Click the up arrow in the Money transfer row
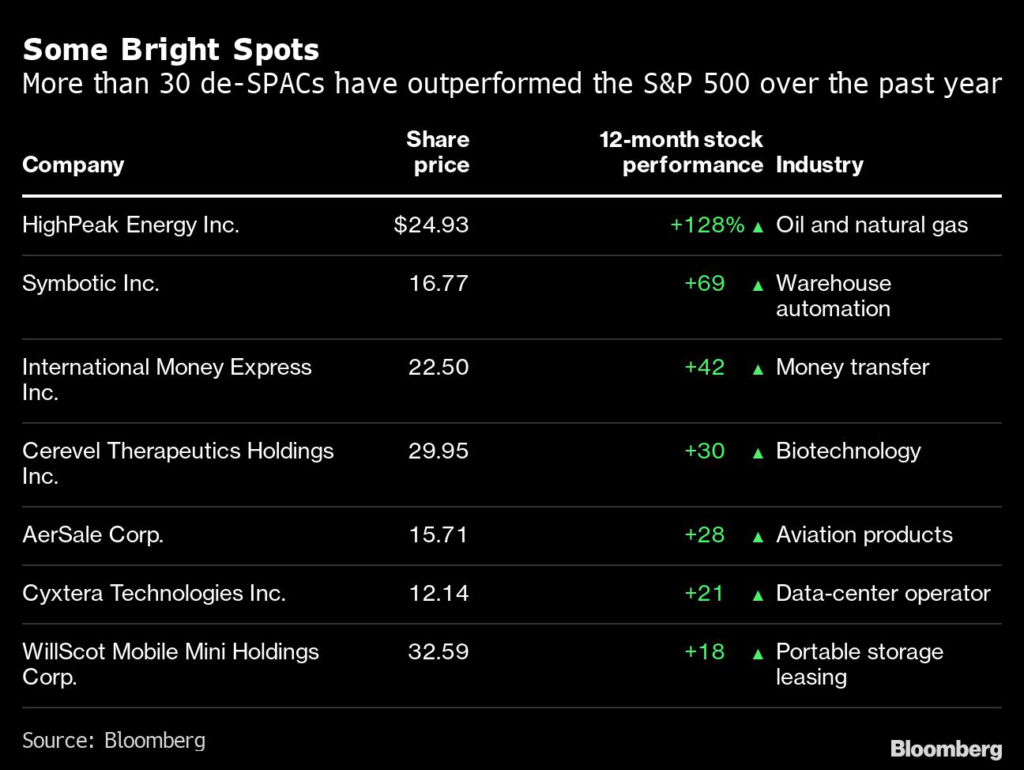This screenshot has width=1024, height=770. [758, 369]
